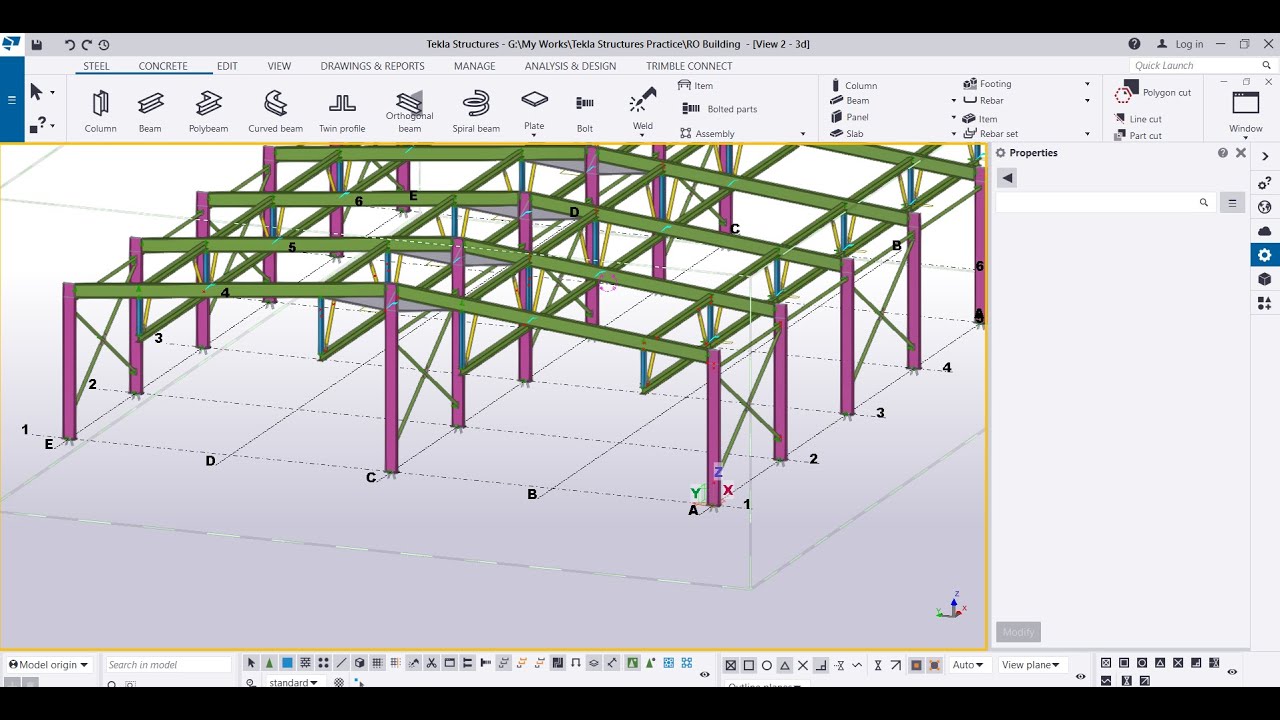This screenshot has height=720, width=1280.
Task: Toggle Snap to end points switch
Action: coord(749,665)
